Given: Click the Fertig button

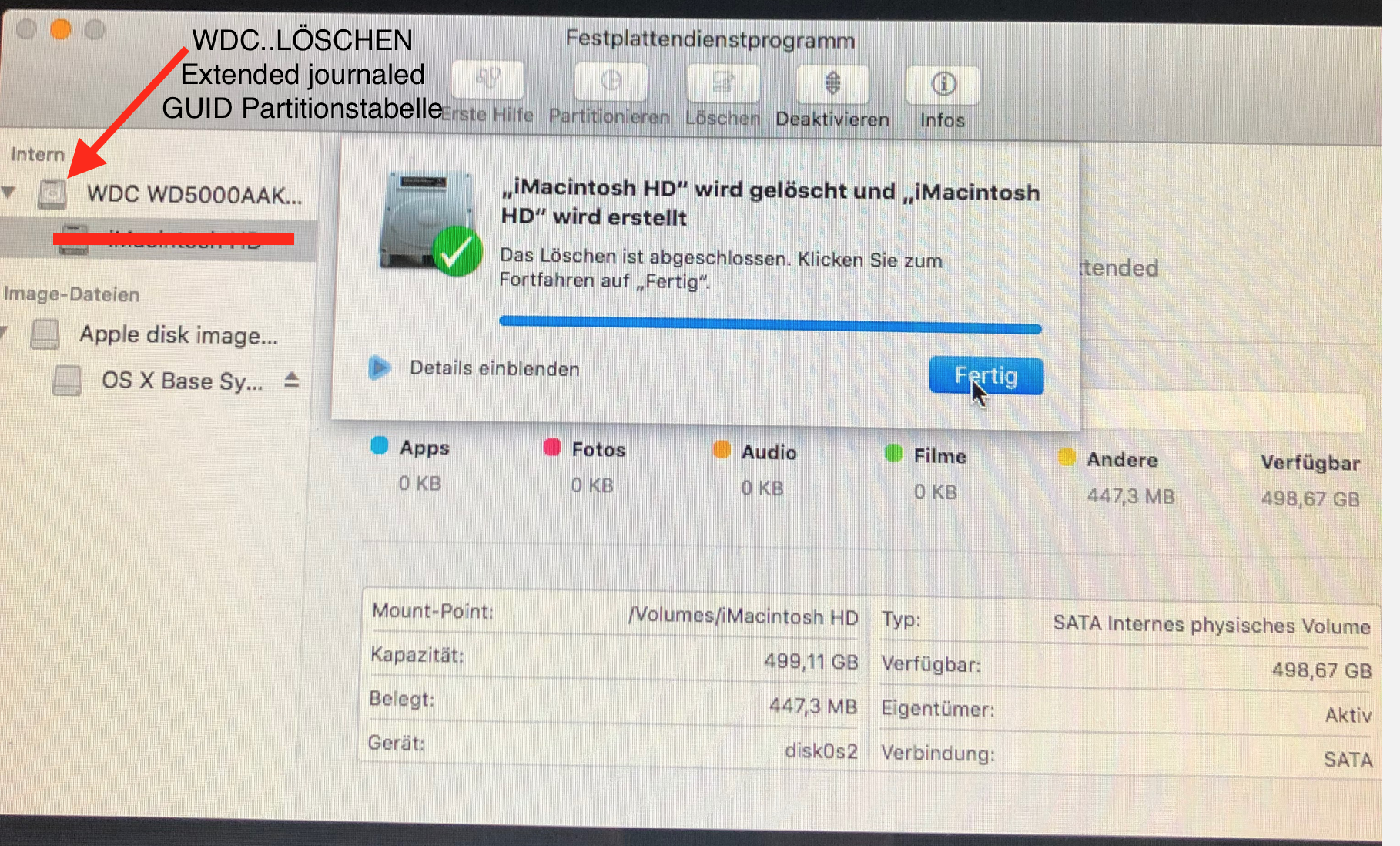Looking at the screenshot, I should 986,376.
